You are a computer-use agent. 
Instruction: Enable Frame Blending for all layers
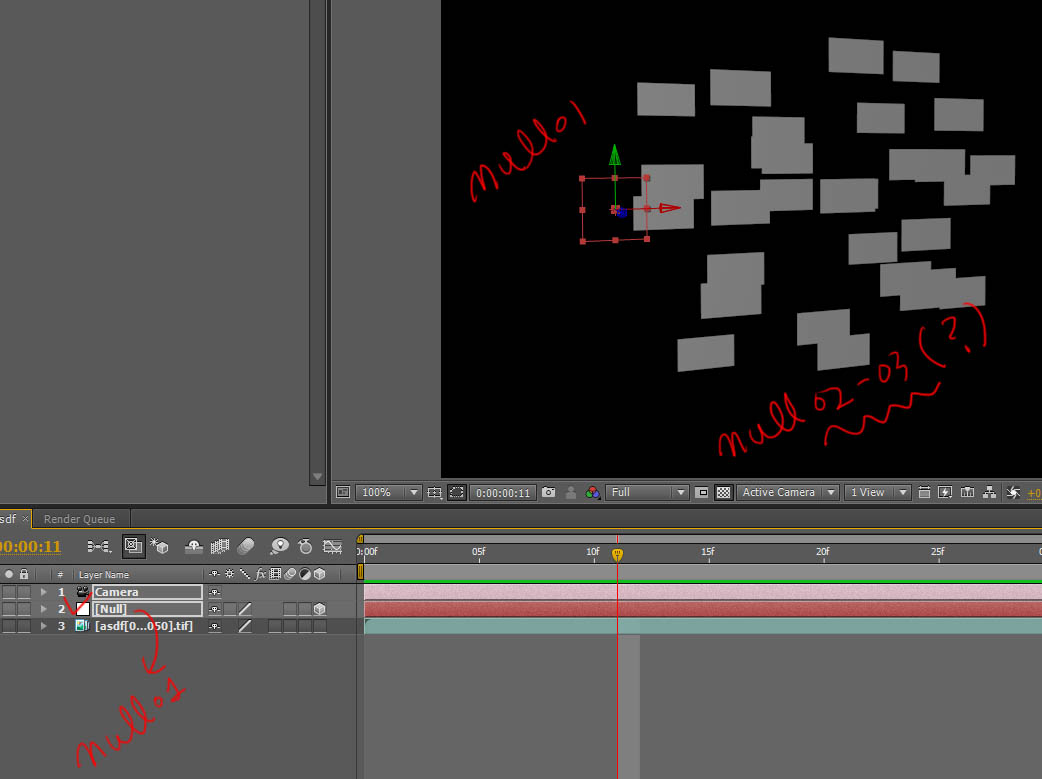[x=219, y=546]
